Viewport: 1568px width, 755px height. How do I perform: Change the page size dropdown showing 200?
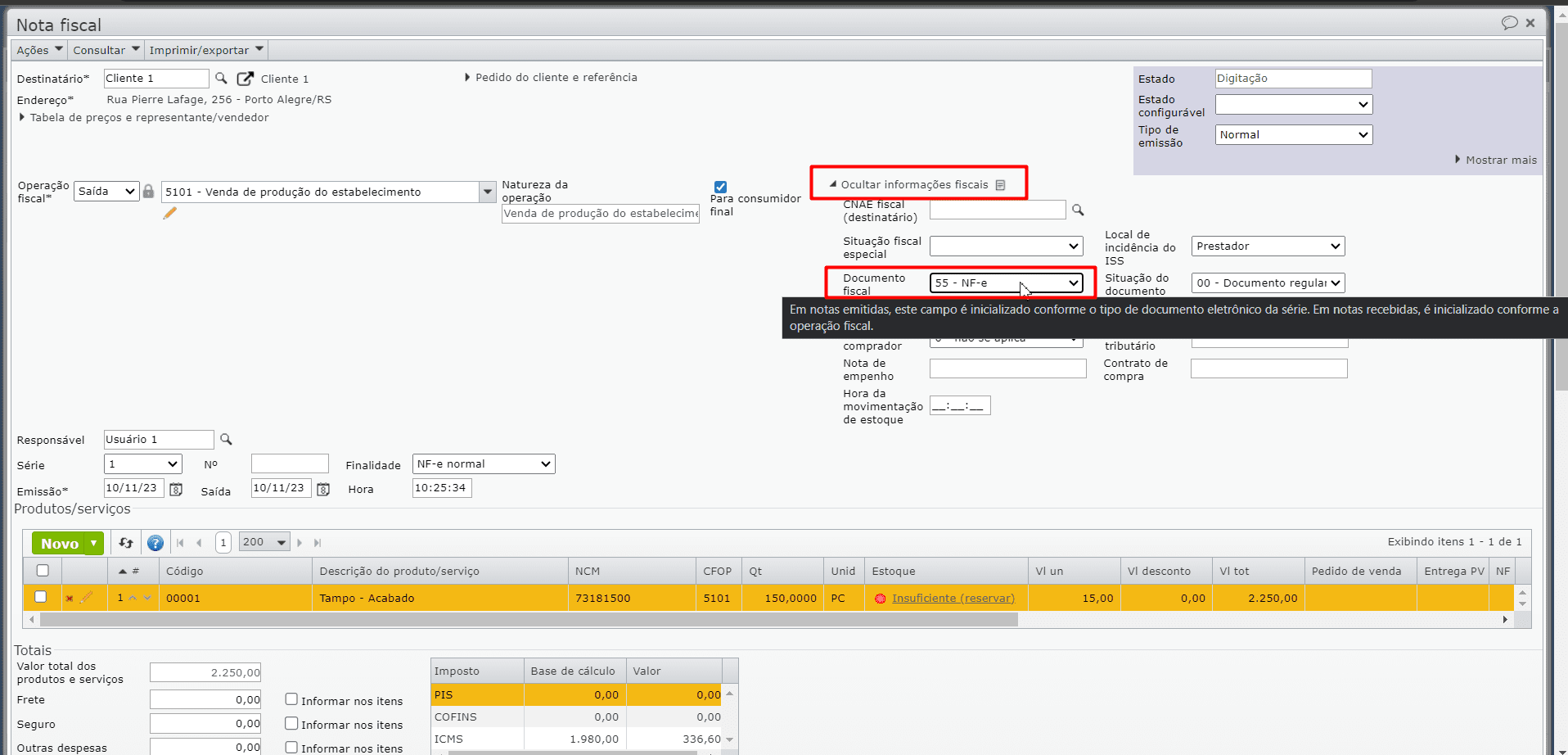pyautogui.click(x=264, y=542)
